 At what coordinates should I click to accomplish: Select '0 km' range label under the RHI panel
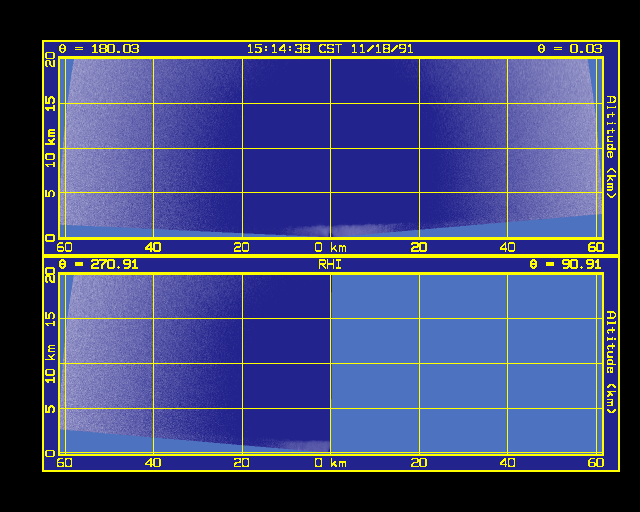click(x=331, y=463)
